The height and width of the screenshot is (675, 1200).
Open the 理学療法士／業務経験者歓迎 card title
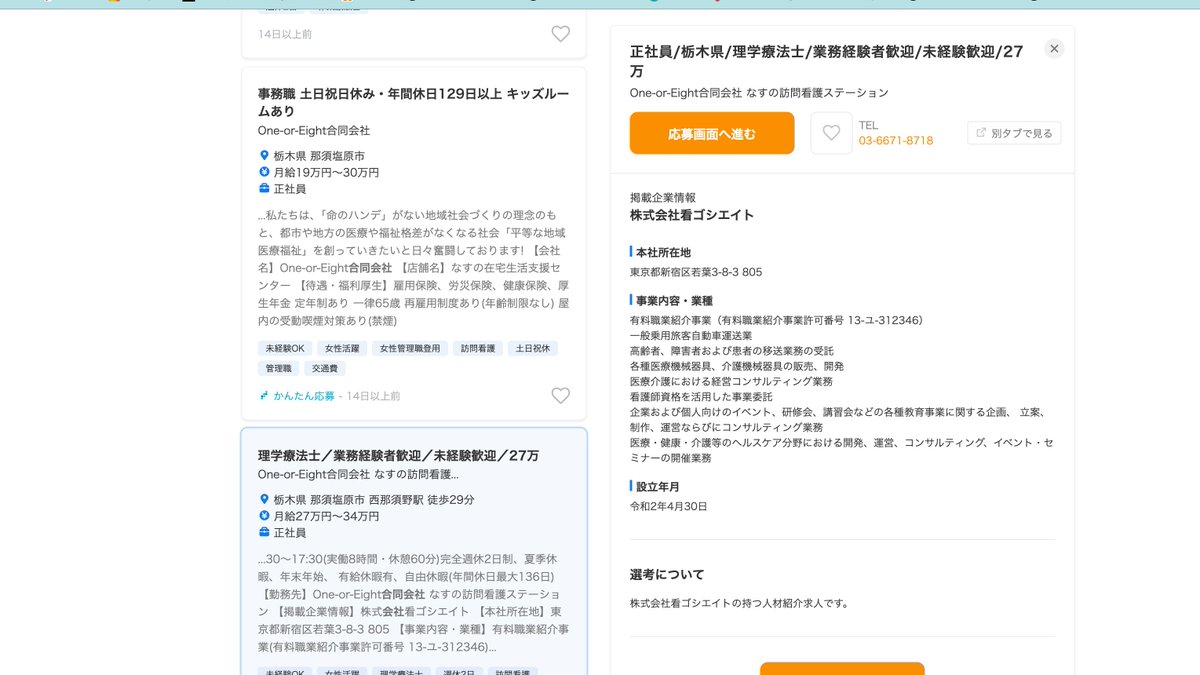coord(398,456)
